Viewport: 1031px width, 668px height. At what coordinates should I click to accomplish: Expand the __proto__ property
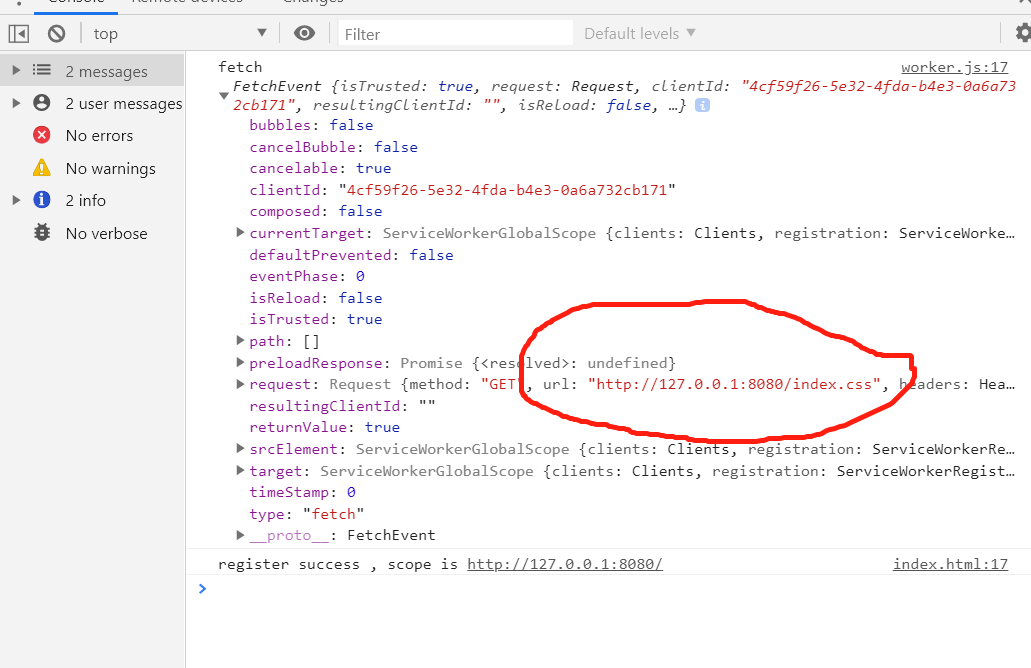coord(240,535)
